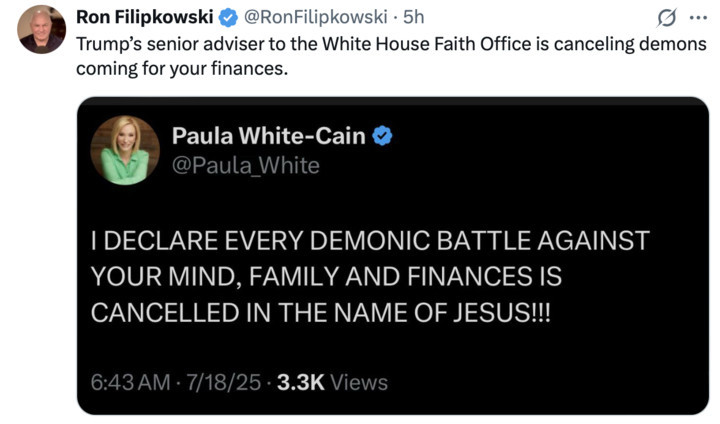Click verified badge beside Paula White-Cain
Image resolution: width=720 pixels, height=424 pixels.
click(x=382, y=136)
